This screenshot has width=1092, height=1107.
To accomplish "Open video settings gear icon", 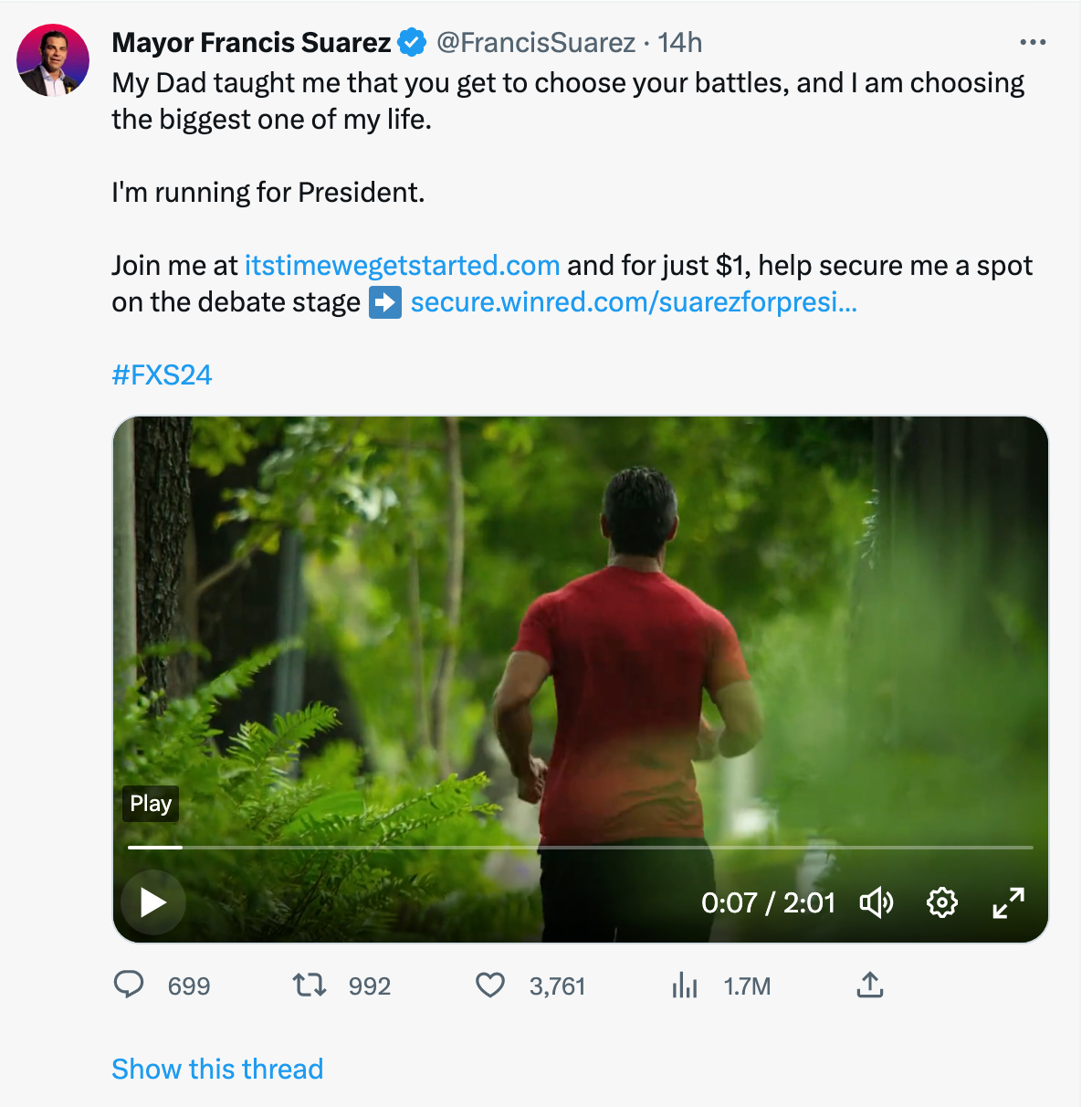I will click(x=941, y=902).
